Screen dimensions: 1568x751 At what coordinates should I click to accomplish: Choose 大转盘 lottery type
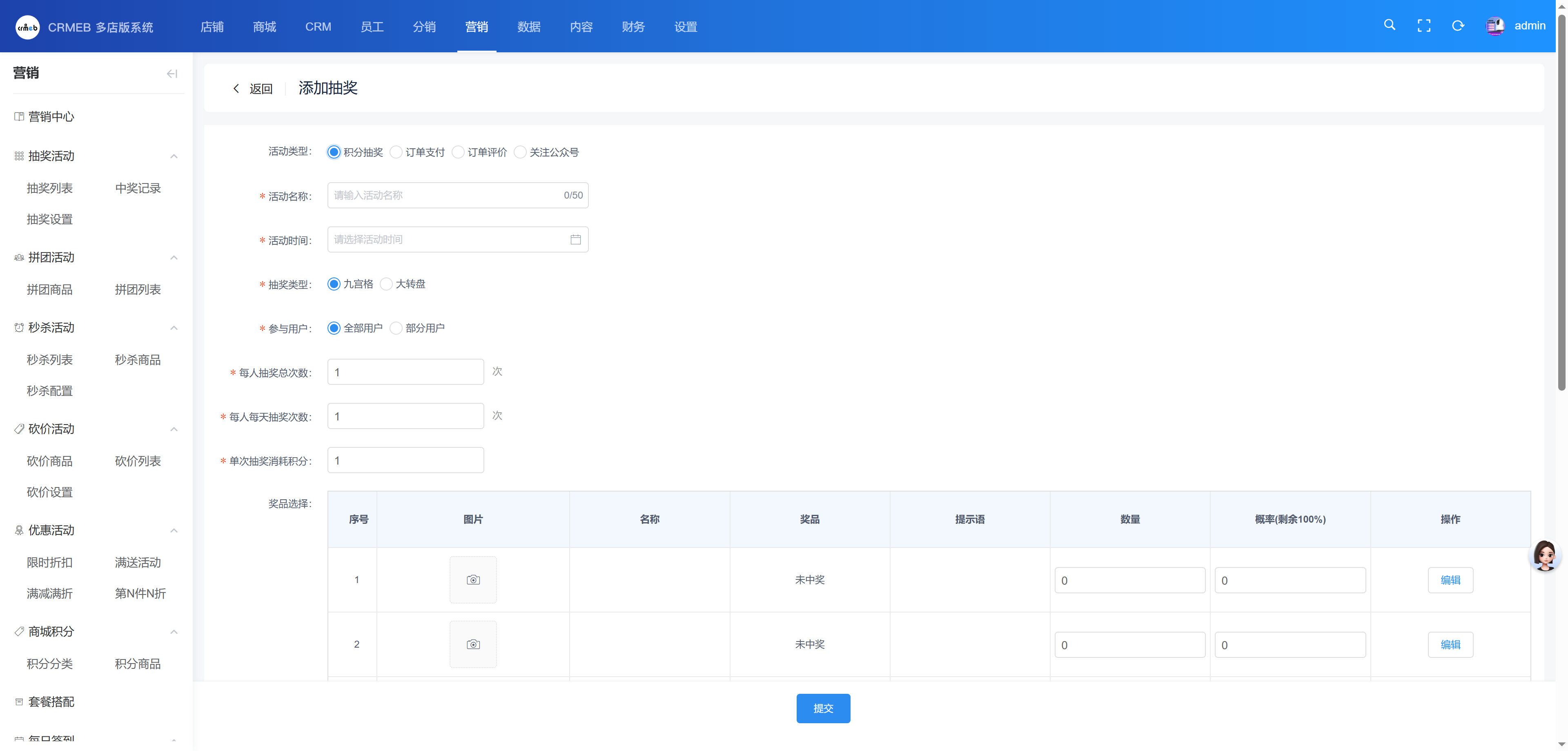pos(387,284)
